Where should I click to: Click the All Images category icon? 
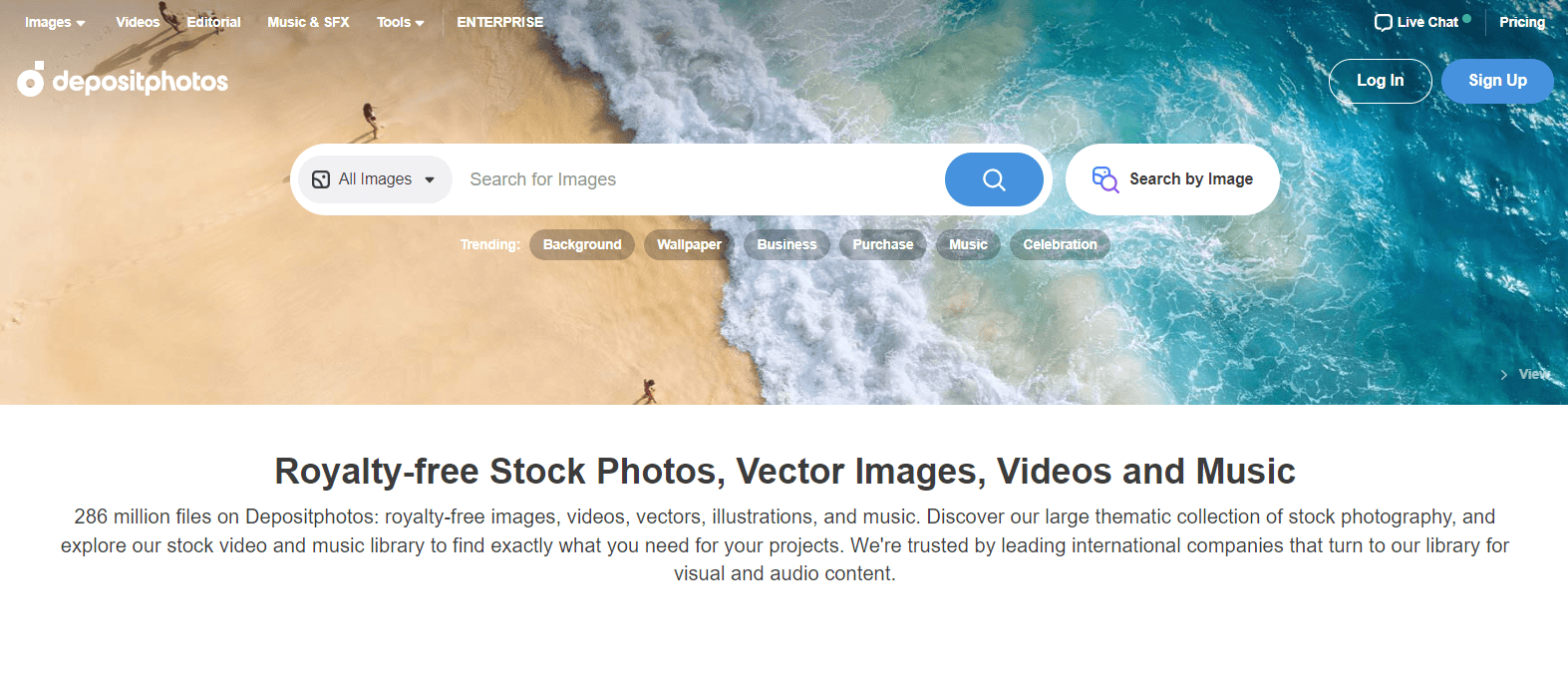point(321,179)
